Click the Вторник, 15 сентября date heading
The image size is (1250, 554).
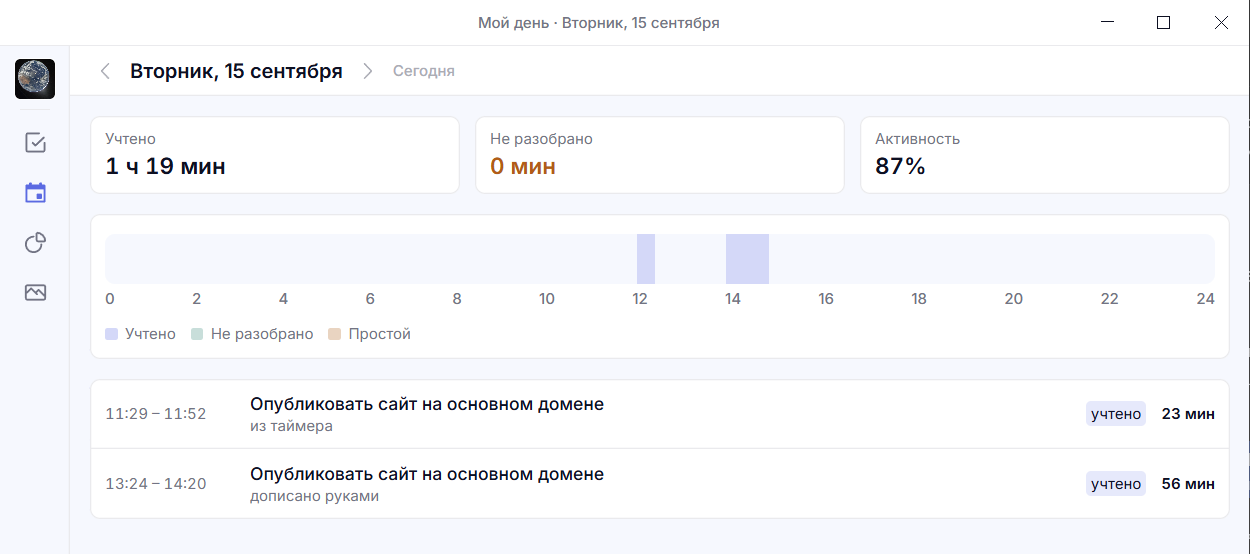point(236,71)
